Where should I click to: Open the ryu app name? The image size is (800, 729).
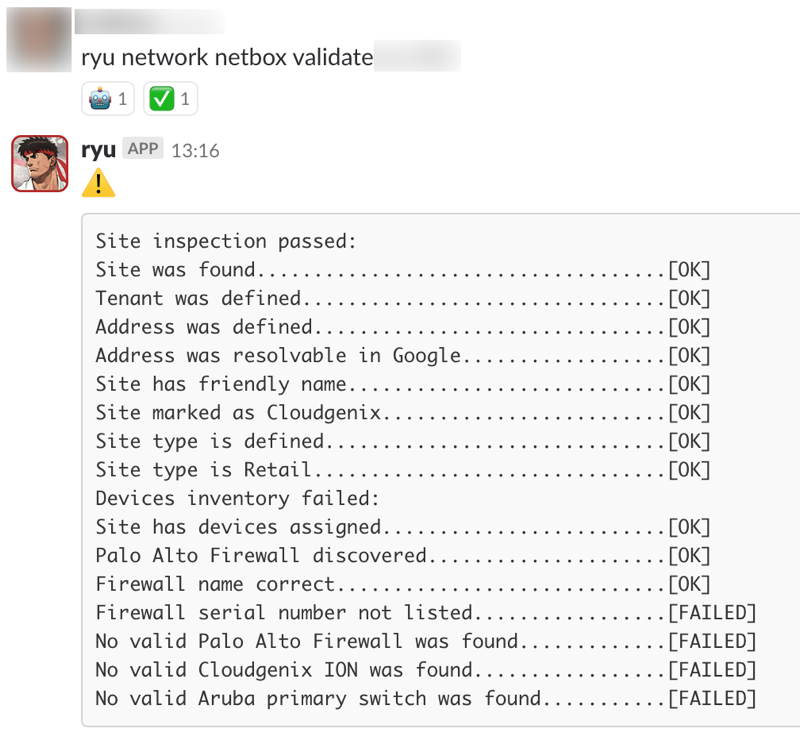(98, 149)
